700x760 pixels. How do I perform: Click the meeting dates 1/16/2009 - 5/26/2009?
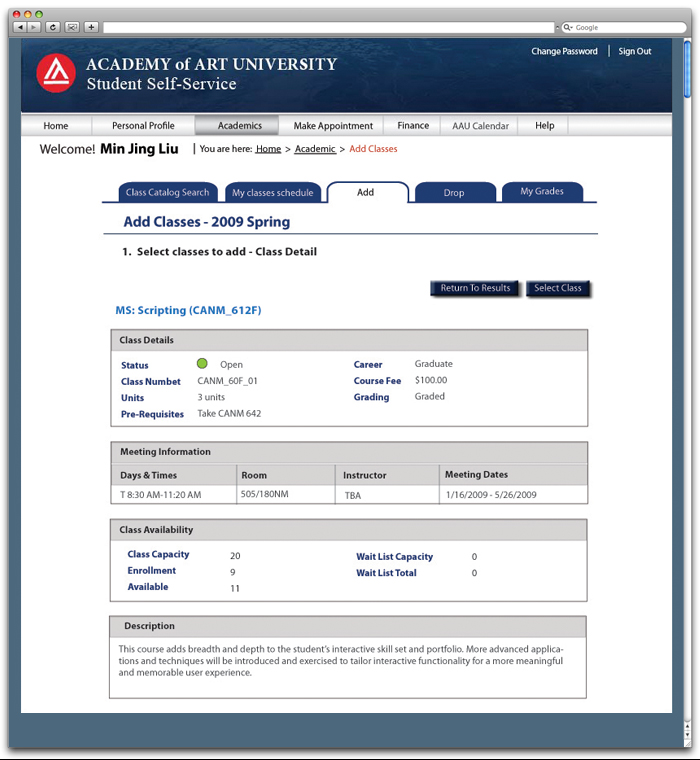point(491,495)
